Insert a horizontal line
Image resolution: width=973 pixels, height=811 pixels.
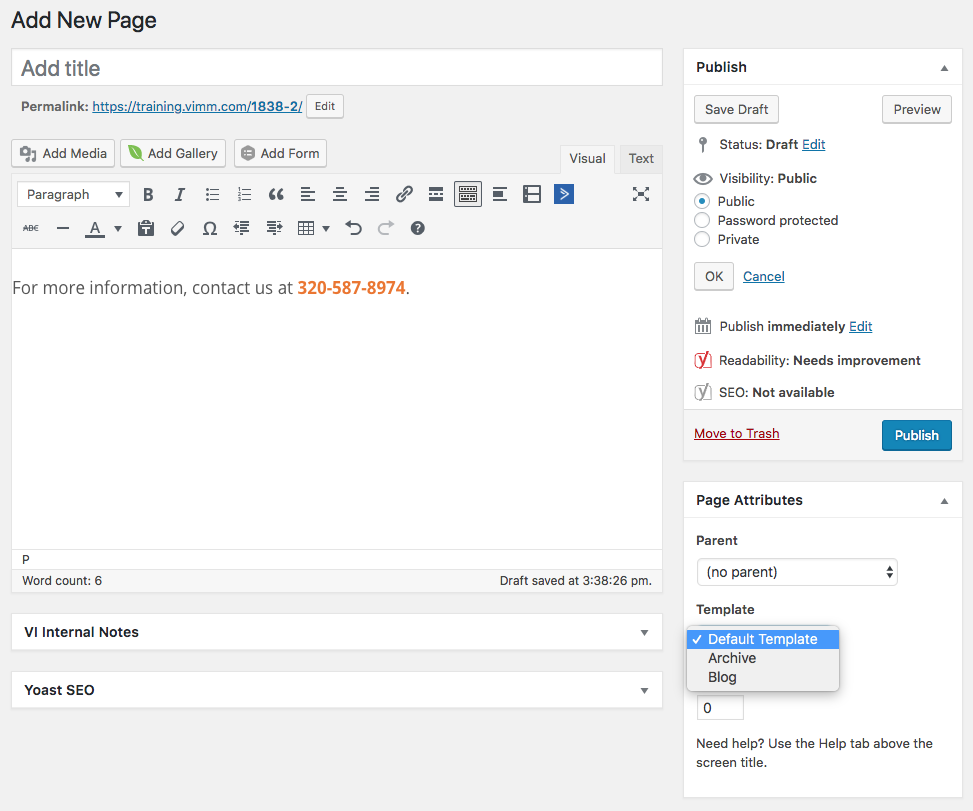pyautogui.click(x=63, y=228)
